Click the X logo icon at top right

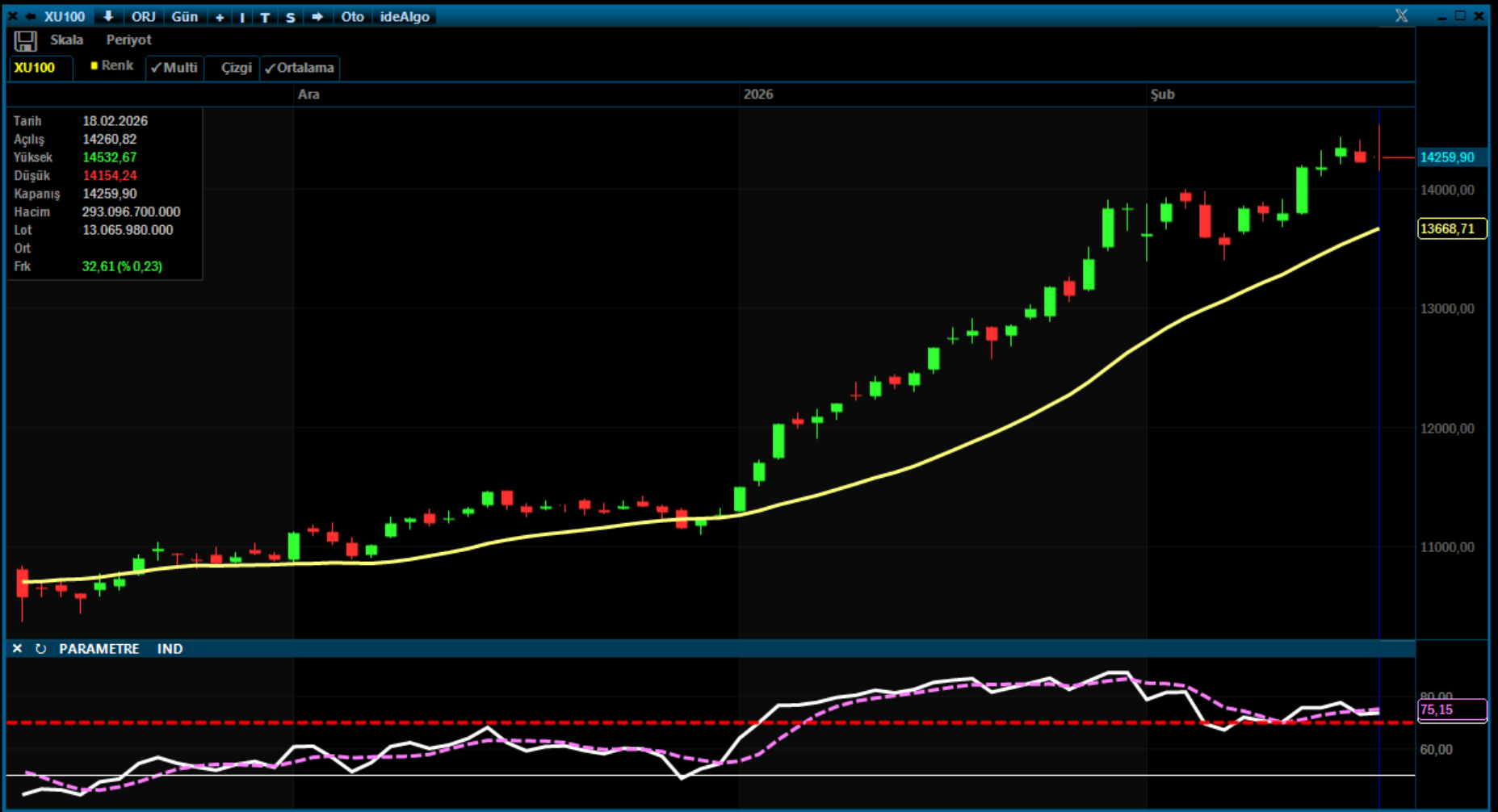point(1401,15)
